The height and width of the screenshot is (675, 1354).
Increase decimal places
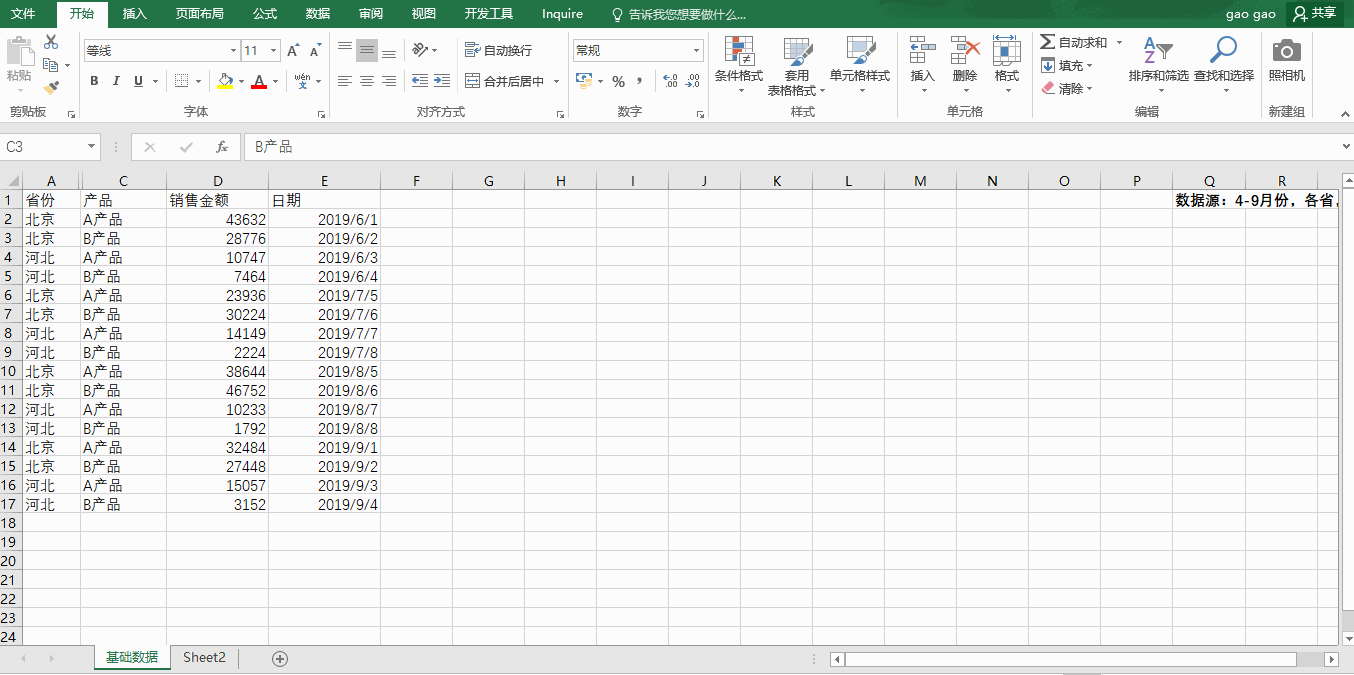coord(670,81)
